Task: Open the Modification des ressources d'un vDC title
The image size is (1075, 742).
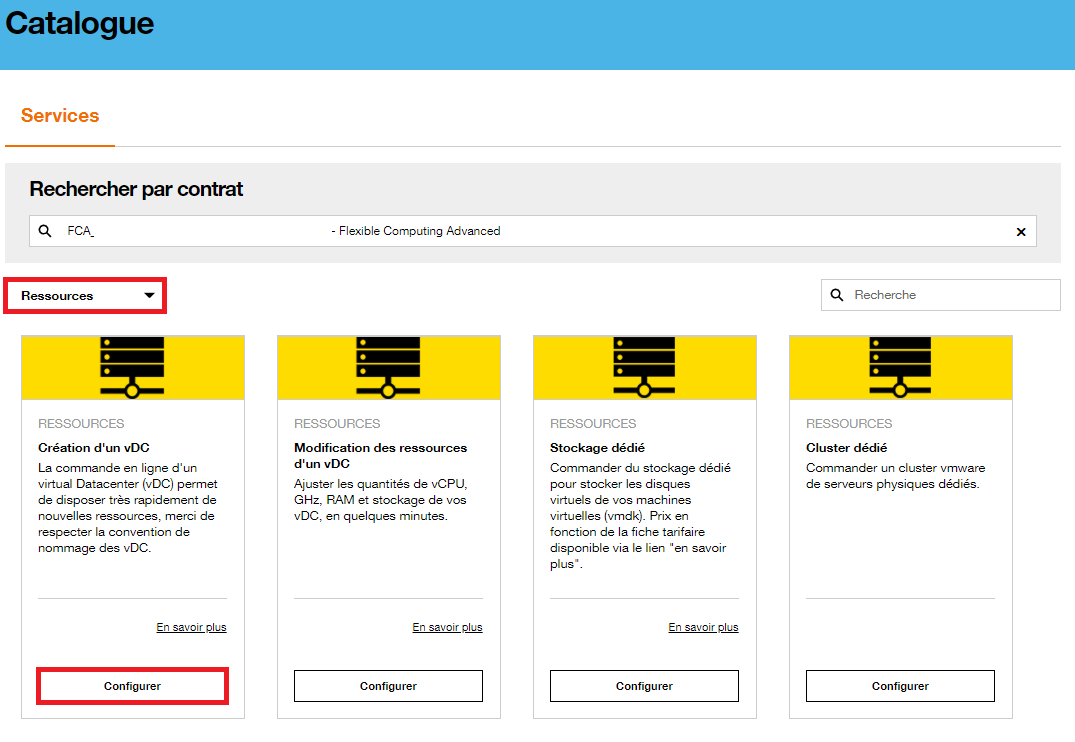Action: (381, 456)
